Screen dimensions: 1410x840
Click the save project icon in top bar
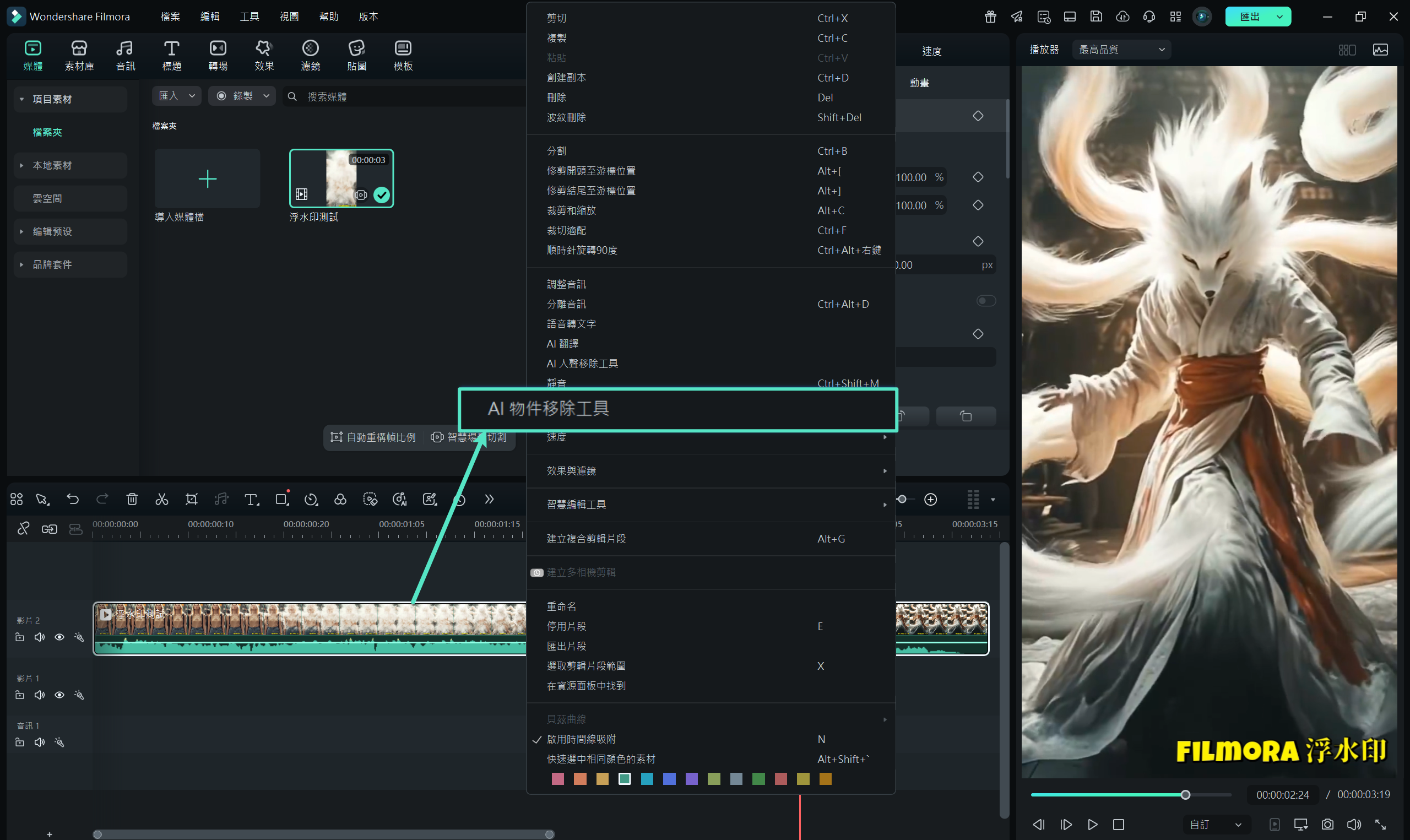pos(1096,17)
